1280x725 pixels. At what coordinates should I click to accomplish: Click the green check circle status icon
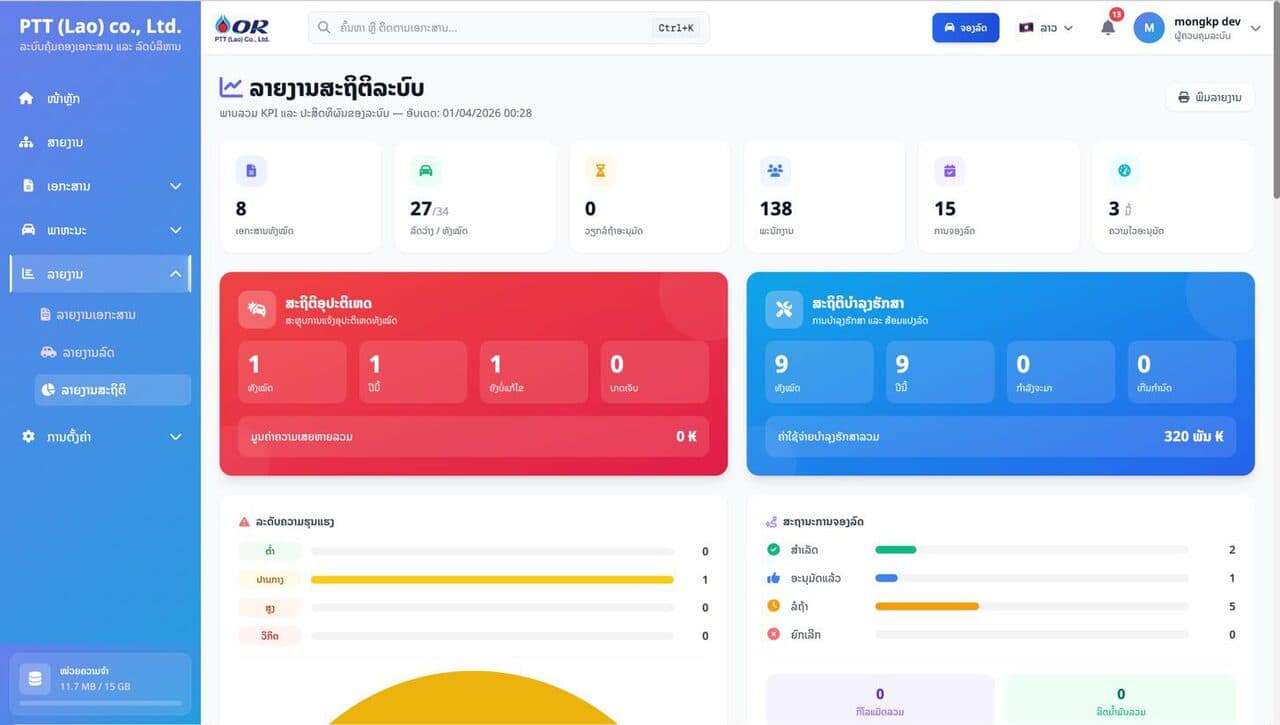click(773, 549)
